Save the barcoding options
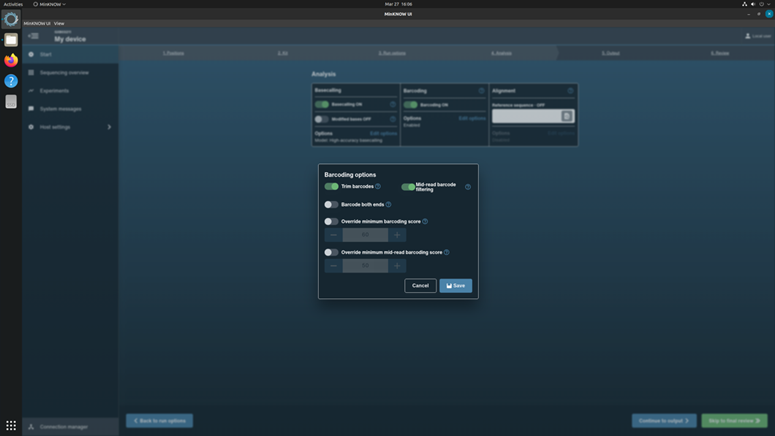This screenshot has height=436, width=775. click(455, 286)
